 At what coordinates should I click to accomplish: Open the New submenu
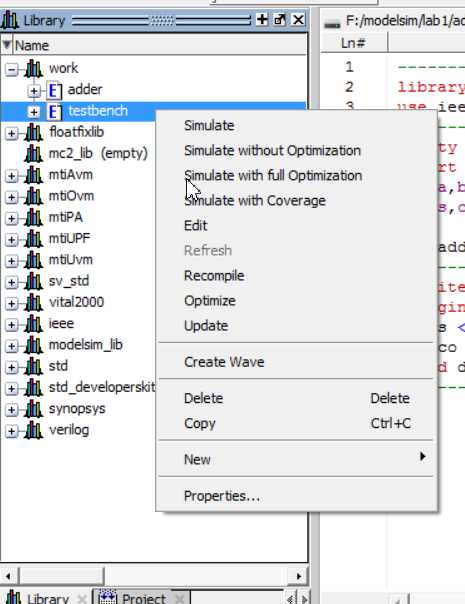[x=297, y=459]
